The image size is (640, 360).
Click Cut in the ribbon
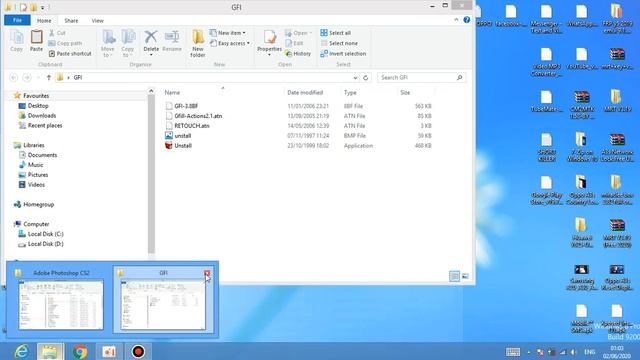57,33
